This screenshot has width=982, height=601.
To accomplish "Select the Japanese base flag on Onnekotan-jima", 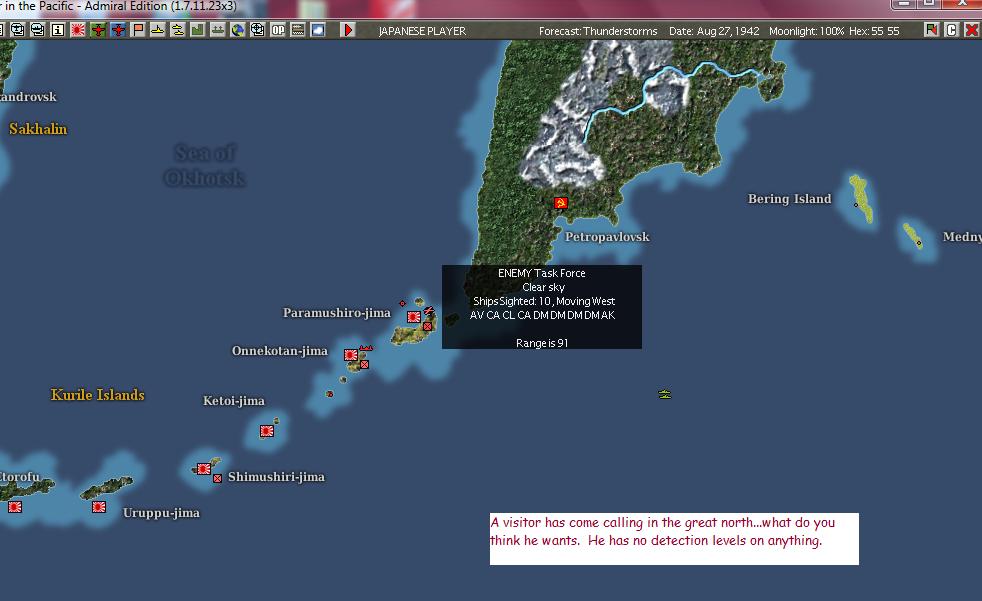I will [351, 355].
